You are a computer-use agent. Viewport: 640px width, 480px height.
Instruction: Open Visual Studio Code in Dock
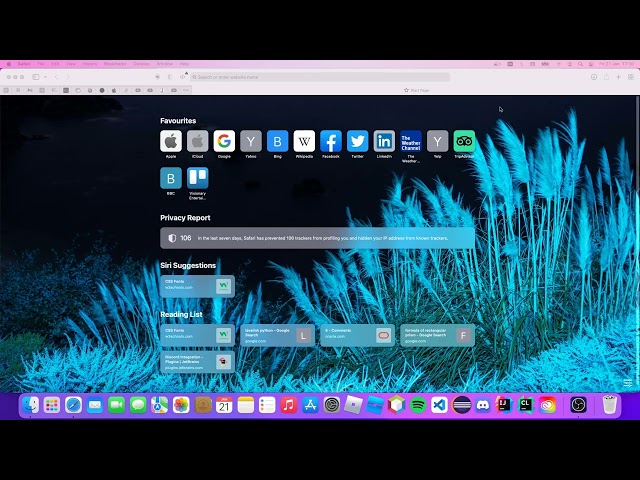440,405
